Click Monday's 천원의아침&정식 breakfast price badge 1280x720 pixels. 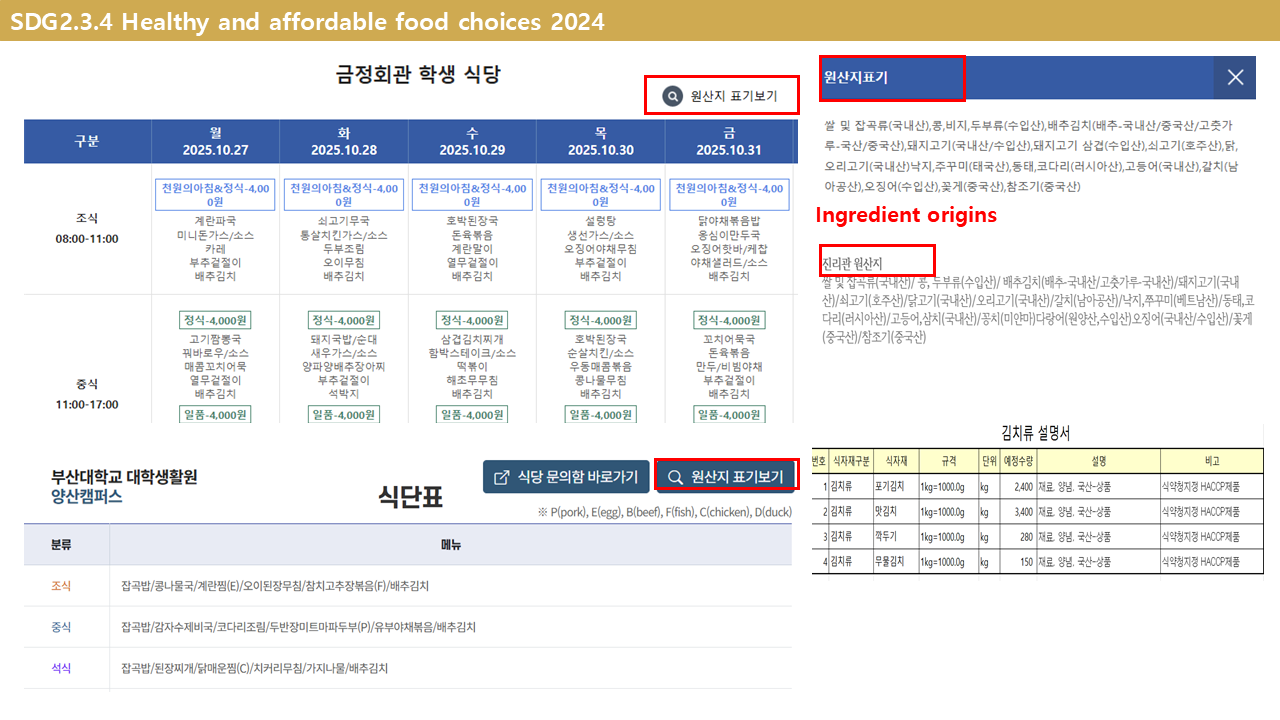click(215, 195)
